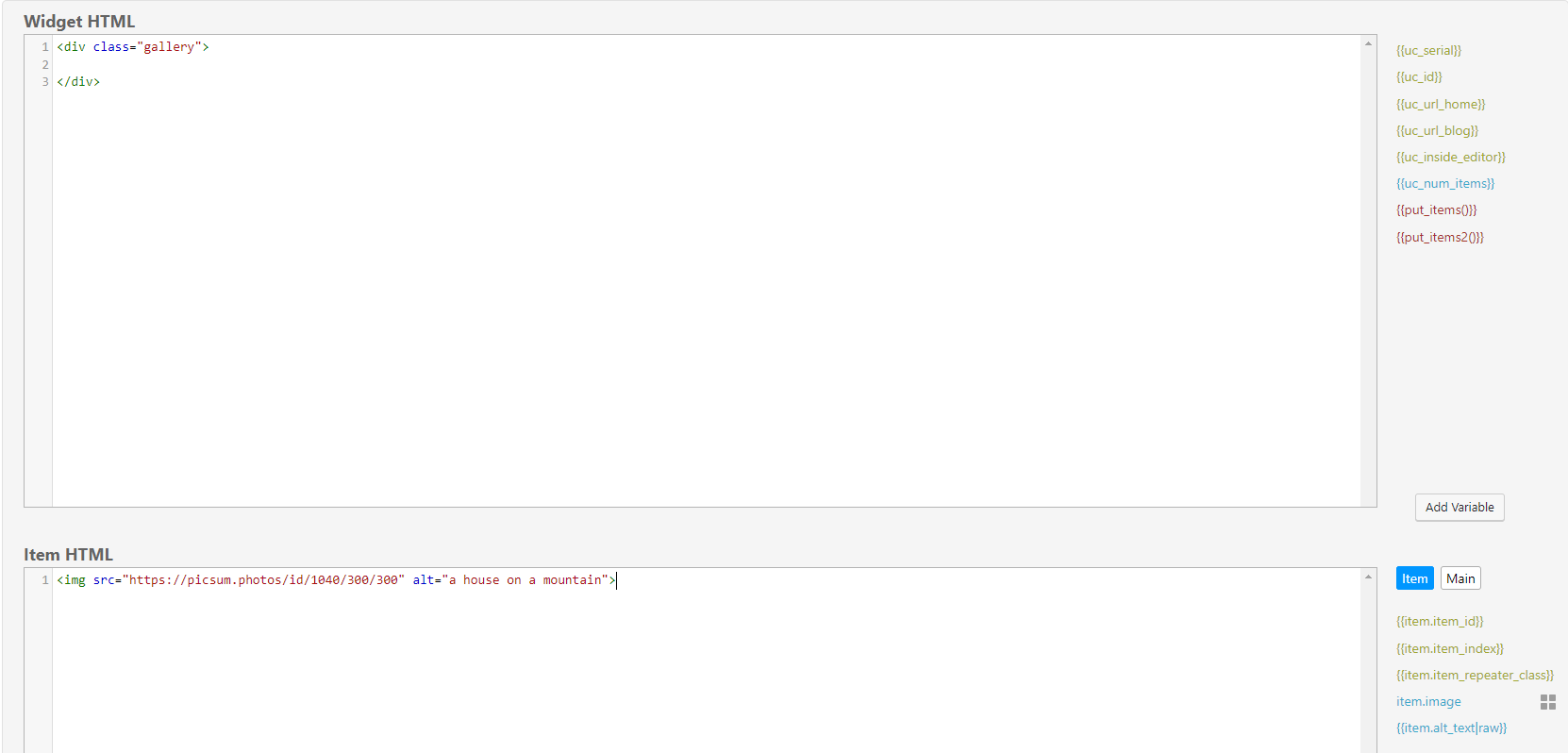The height and width of the screenshot is (753, 1568).
Task: Click the div class="gallery" code line
Action: coord(133,46)
